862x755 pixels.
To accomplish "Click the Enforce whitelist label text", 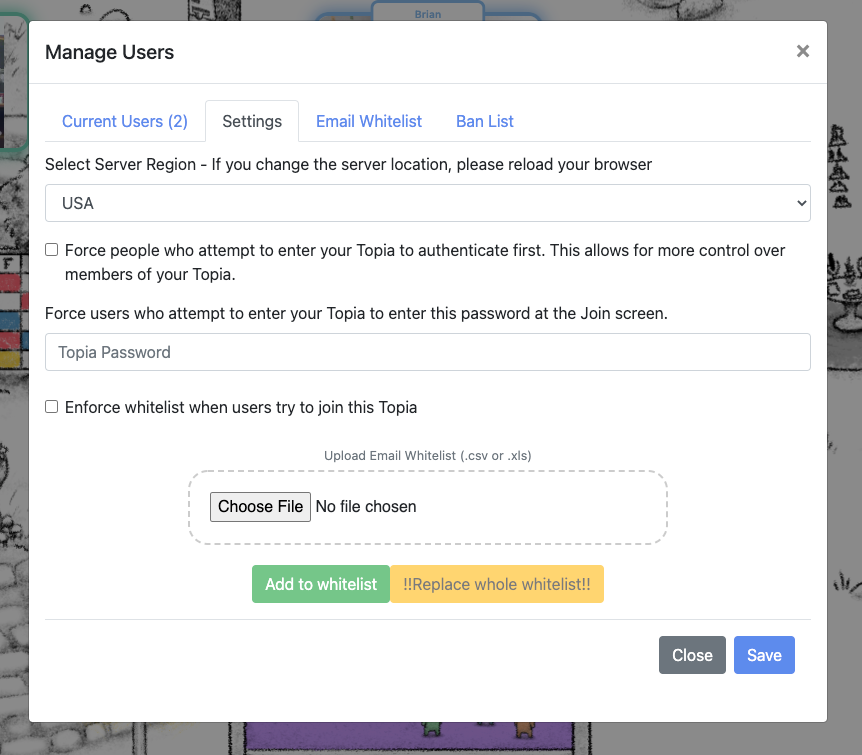I will click(241, 407).
